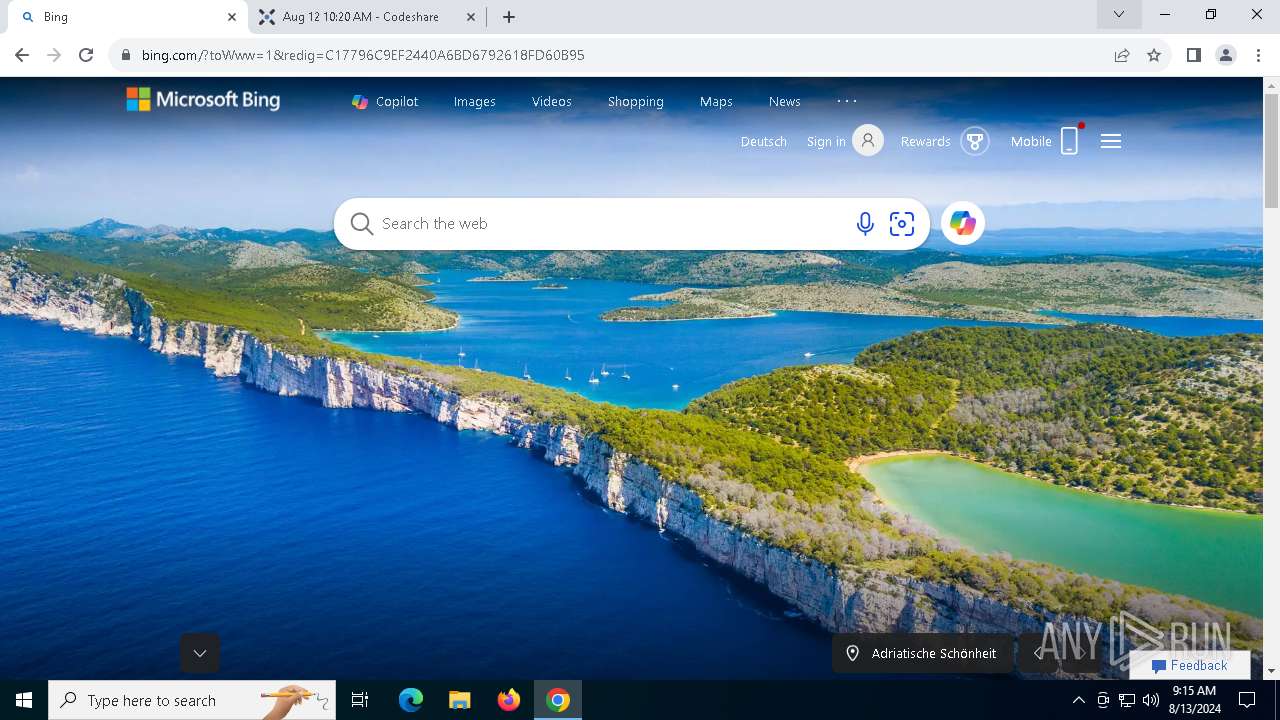Close the Bing tab
The image size is (1280, 720).
click(x=232, y=17)
